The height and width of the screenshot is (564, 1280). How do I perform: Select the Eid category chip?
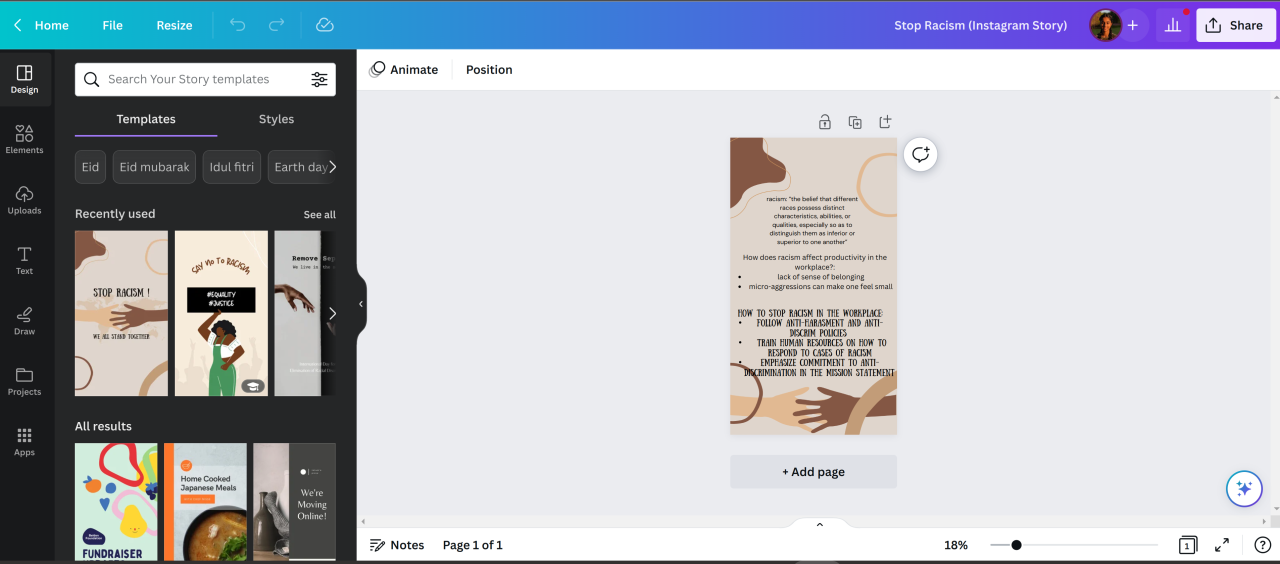(x=90, y=167)
